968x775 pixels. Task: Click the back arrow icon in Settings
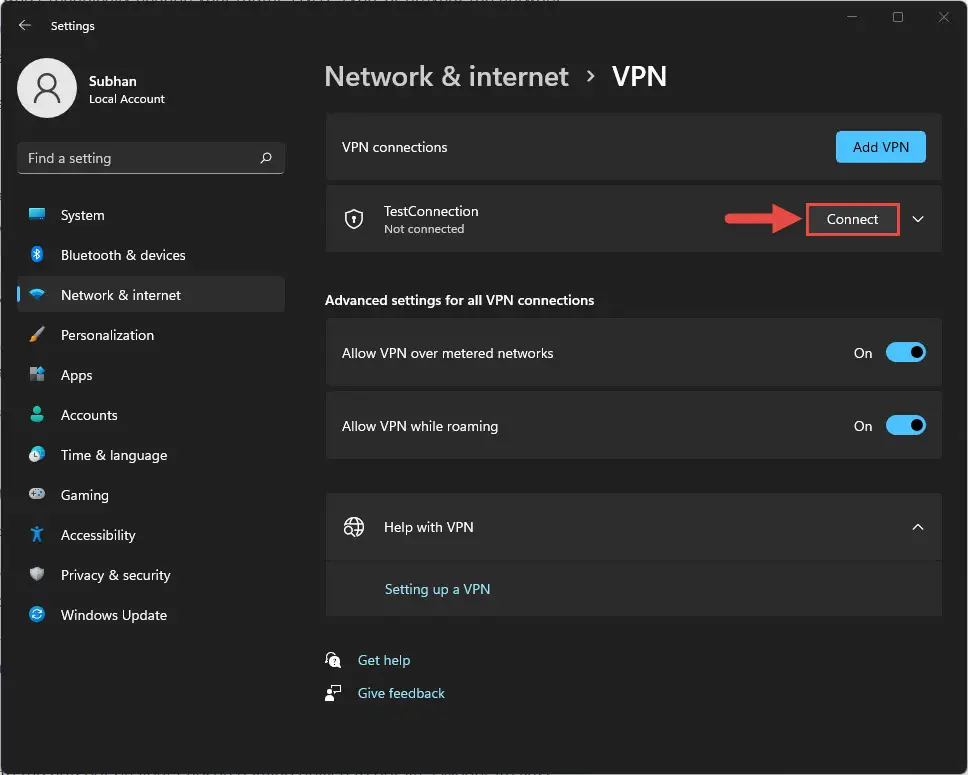point(25,25)
